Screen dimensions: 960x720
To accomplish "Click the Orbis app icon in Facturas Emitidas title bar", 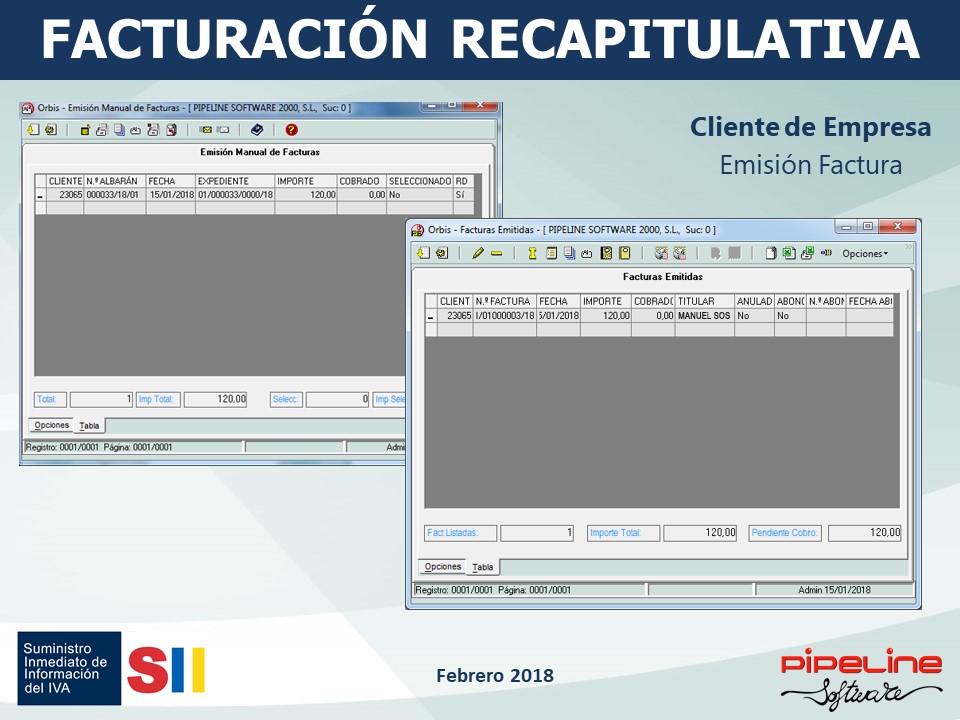I will (x=418, y=230).
